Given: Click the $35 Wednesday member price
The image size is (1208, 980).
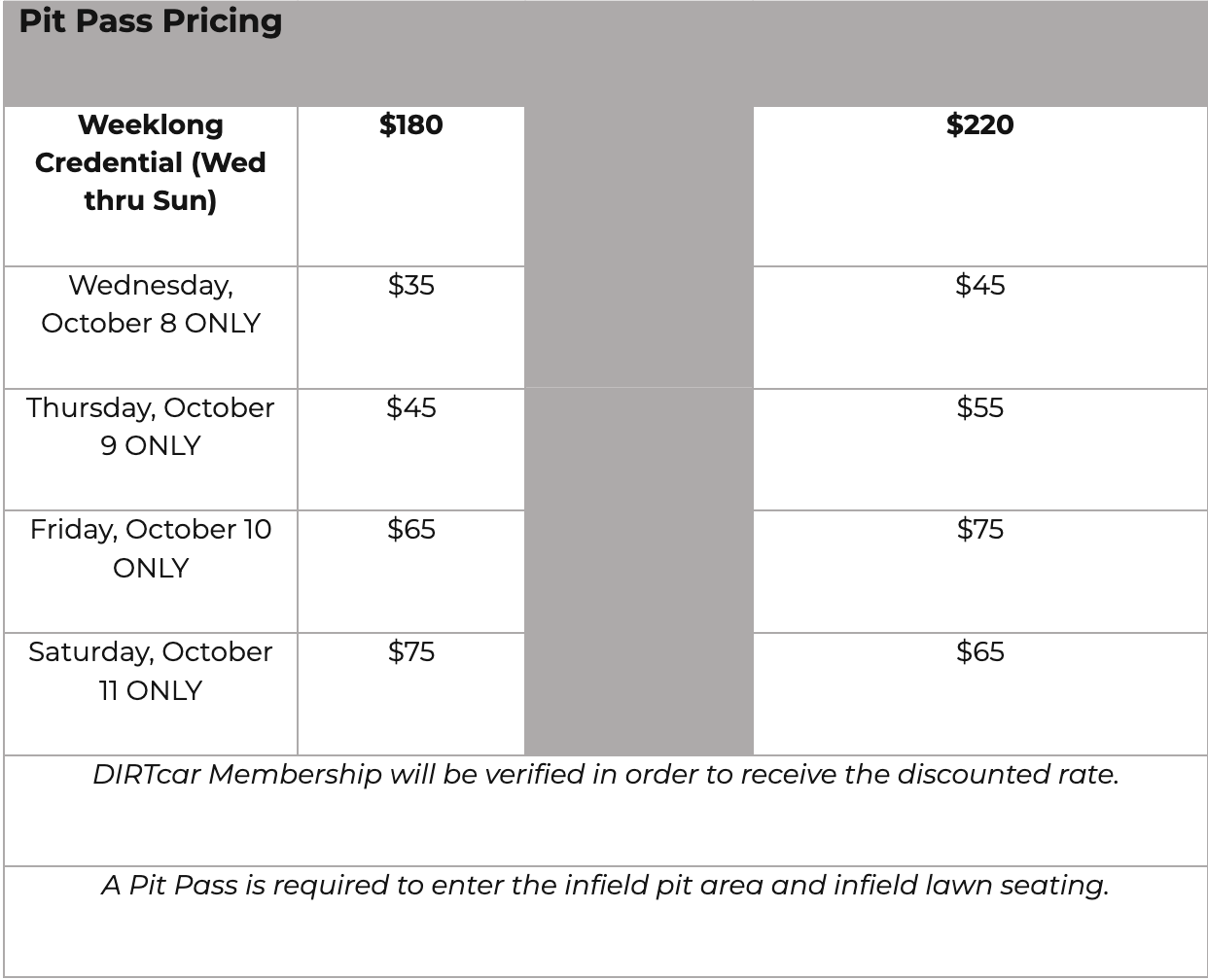Looking at the screenshot, I should (x=410, y=285).
